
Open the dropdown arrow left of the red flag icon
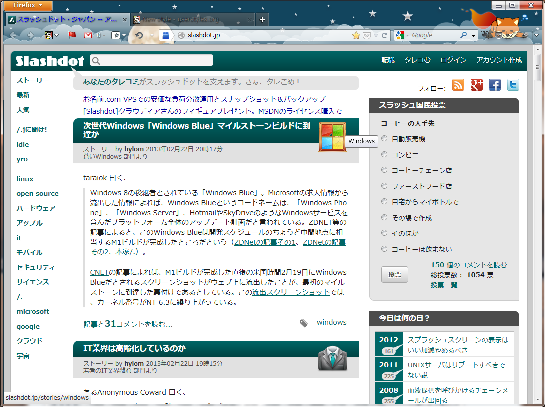click(x=57, y=35)
